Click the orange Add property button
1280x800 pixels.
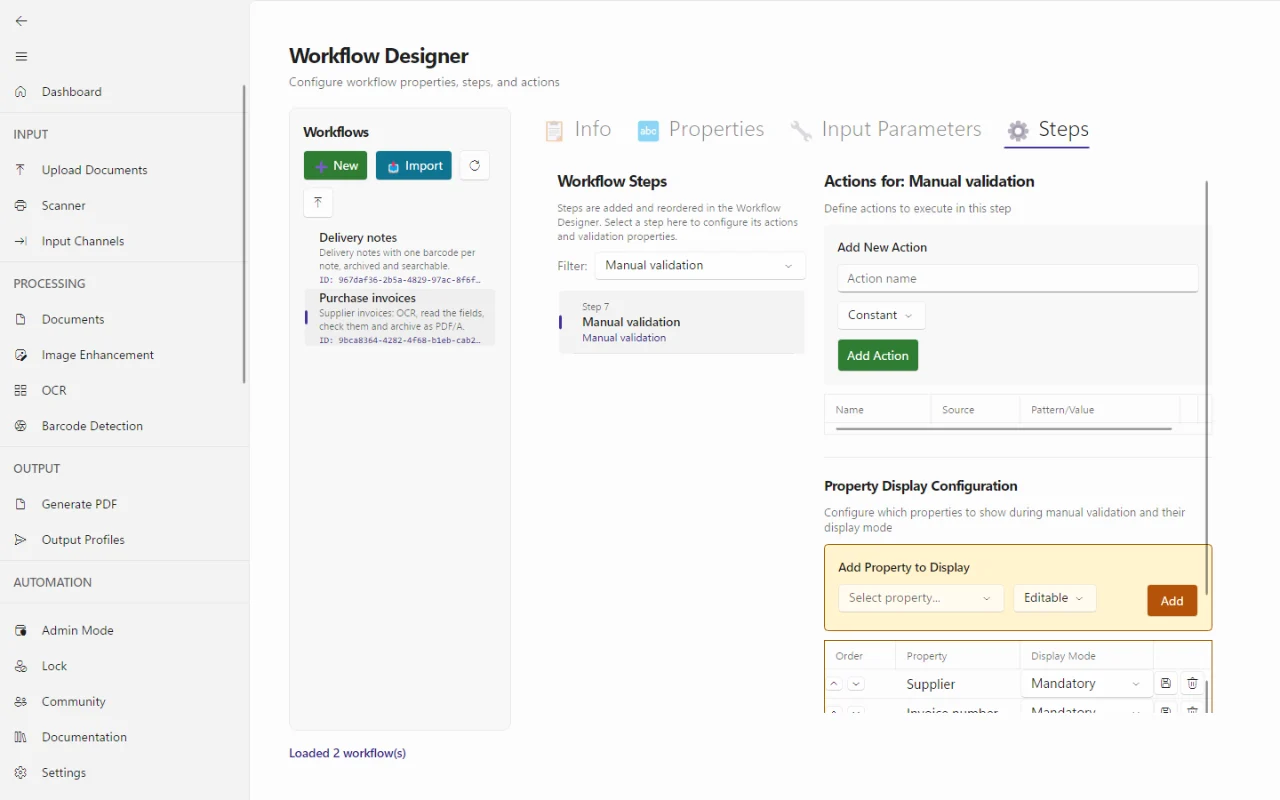[1172, 601]
